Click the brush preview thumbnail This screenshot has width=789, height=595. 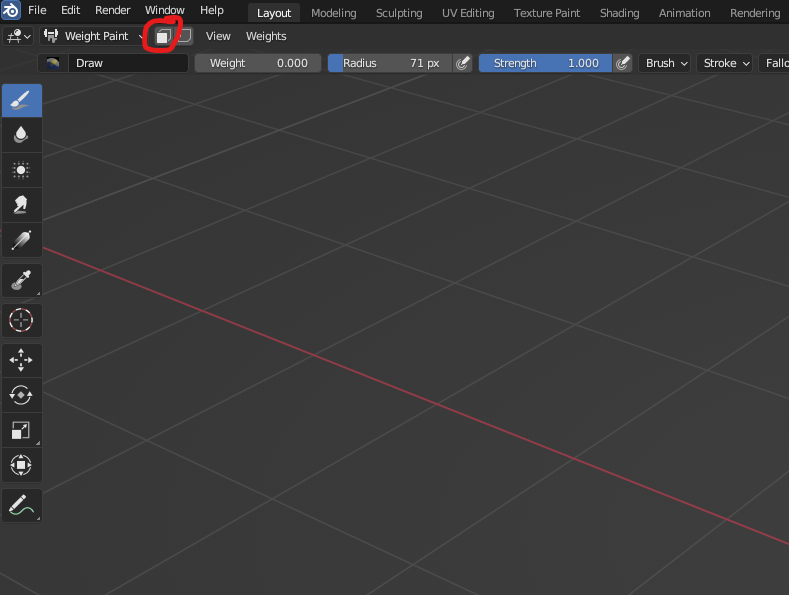point(53,63)
